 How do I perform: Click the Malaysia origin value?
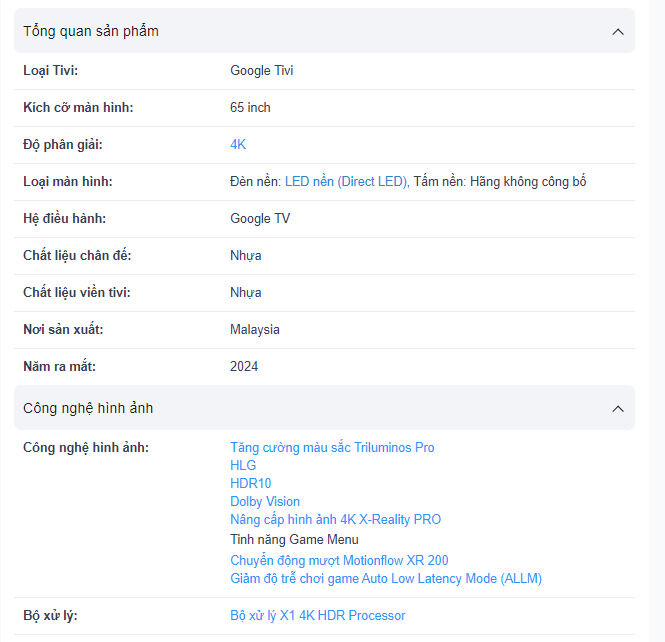[x=255, y=330]
